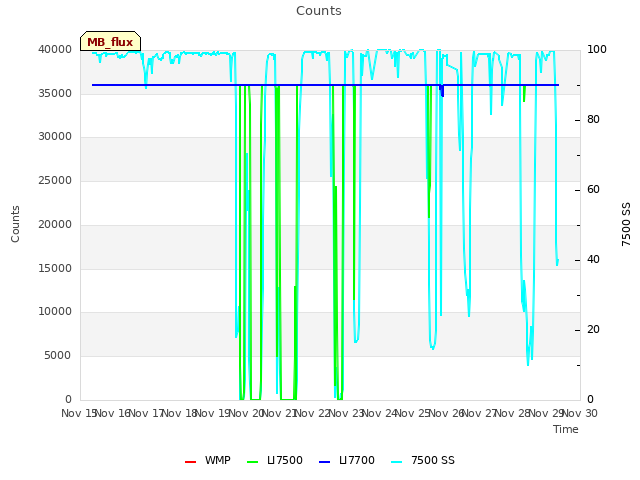Click the 80 tick on right axis

point(593,120)
